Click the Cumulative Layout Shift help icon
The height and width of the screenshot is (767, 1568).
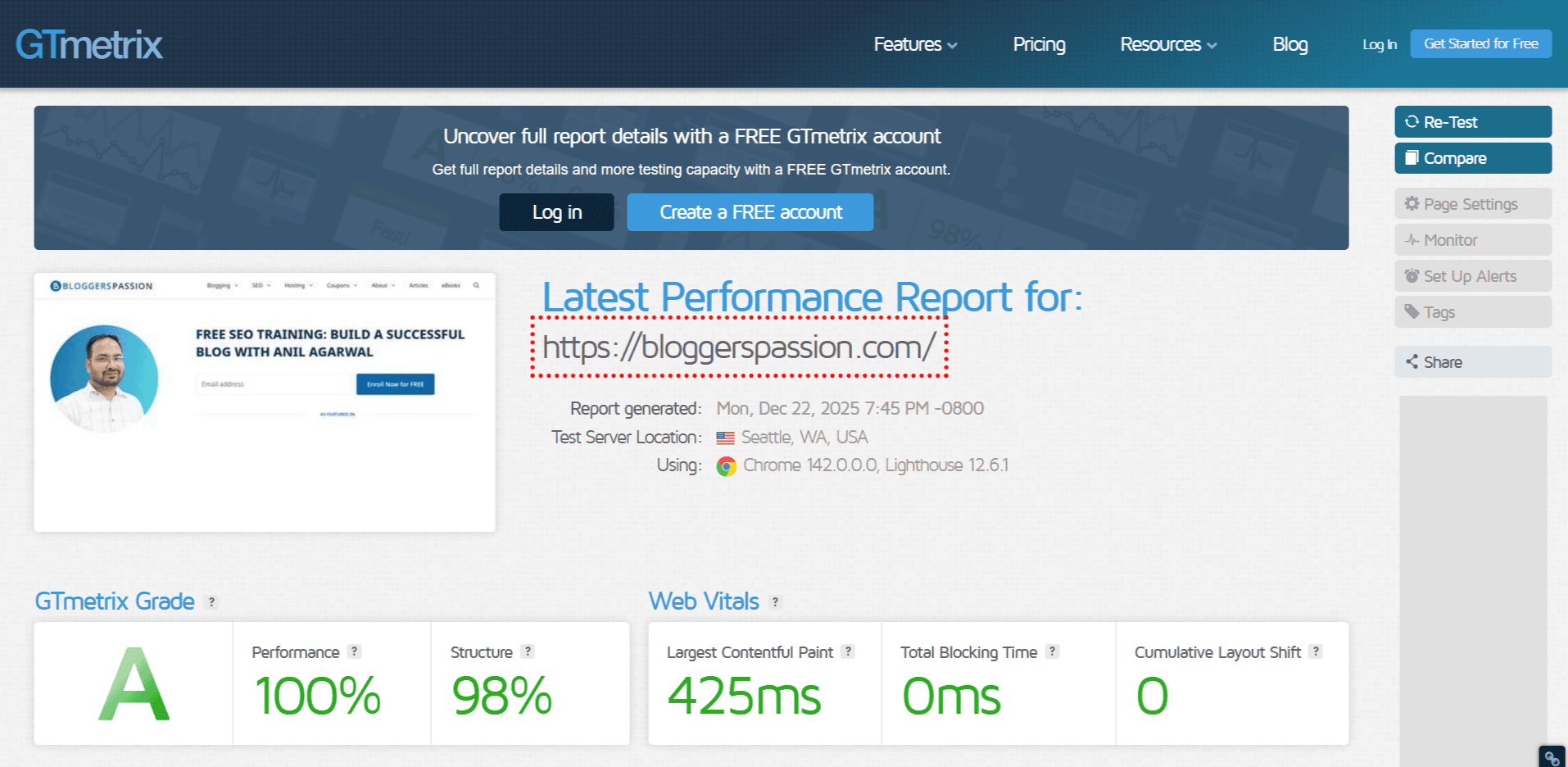point(1316,652)
